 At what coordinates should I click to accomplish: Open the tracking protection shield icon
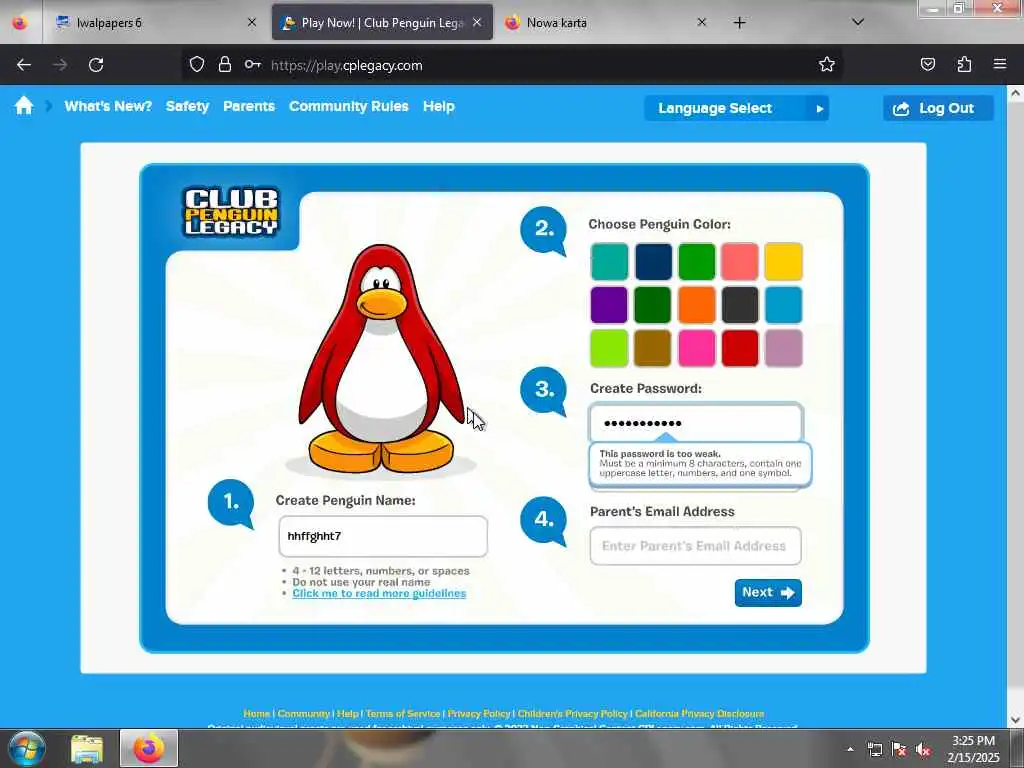point(197,64)
